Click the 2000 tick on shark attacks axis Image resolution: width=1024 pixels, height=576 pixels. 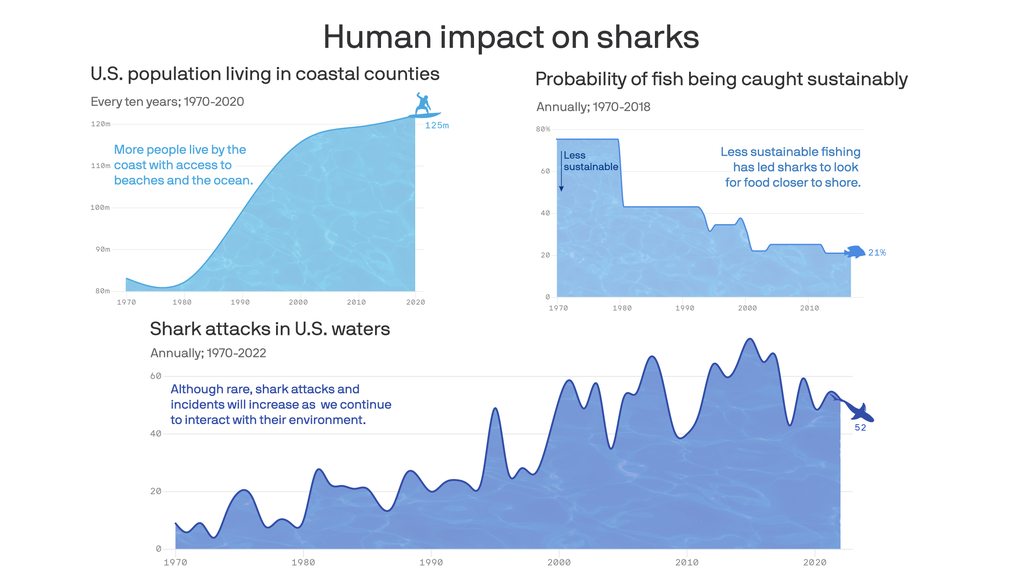click(x=559, y=562)
